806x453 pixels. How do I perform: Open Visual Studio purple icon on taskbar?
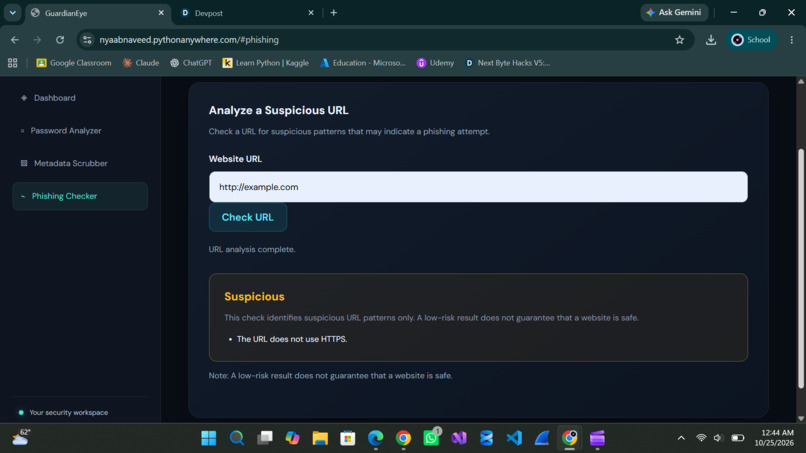(x=459, y=438)
